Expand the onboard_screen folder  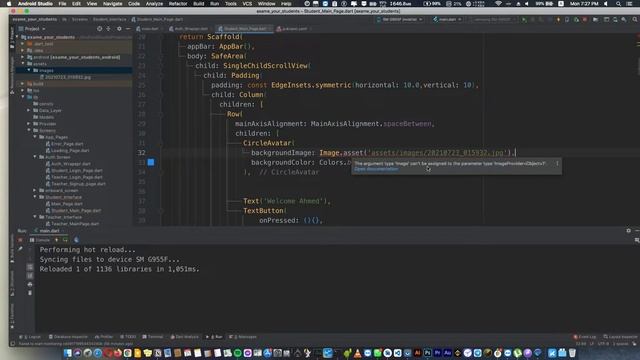(35, 190)
